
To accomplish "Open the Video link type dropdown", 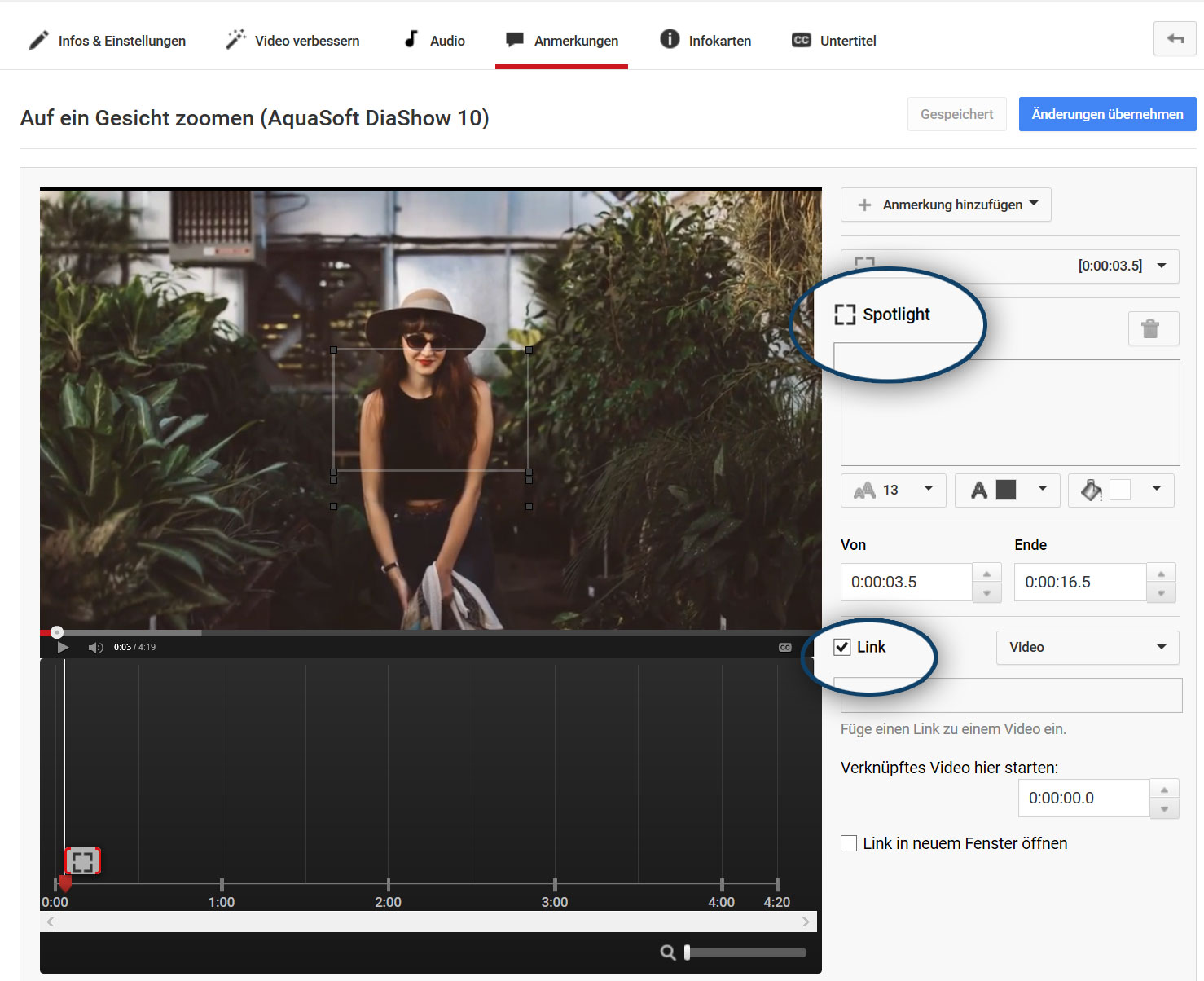I will 1087,647.
